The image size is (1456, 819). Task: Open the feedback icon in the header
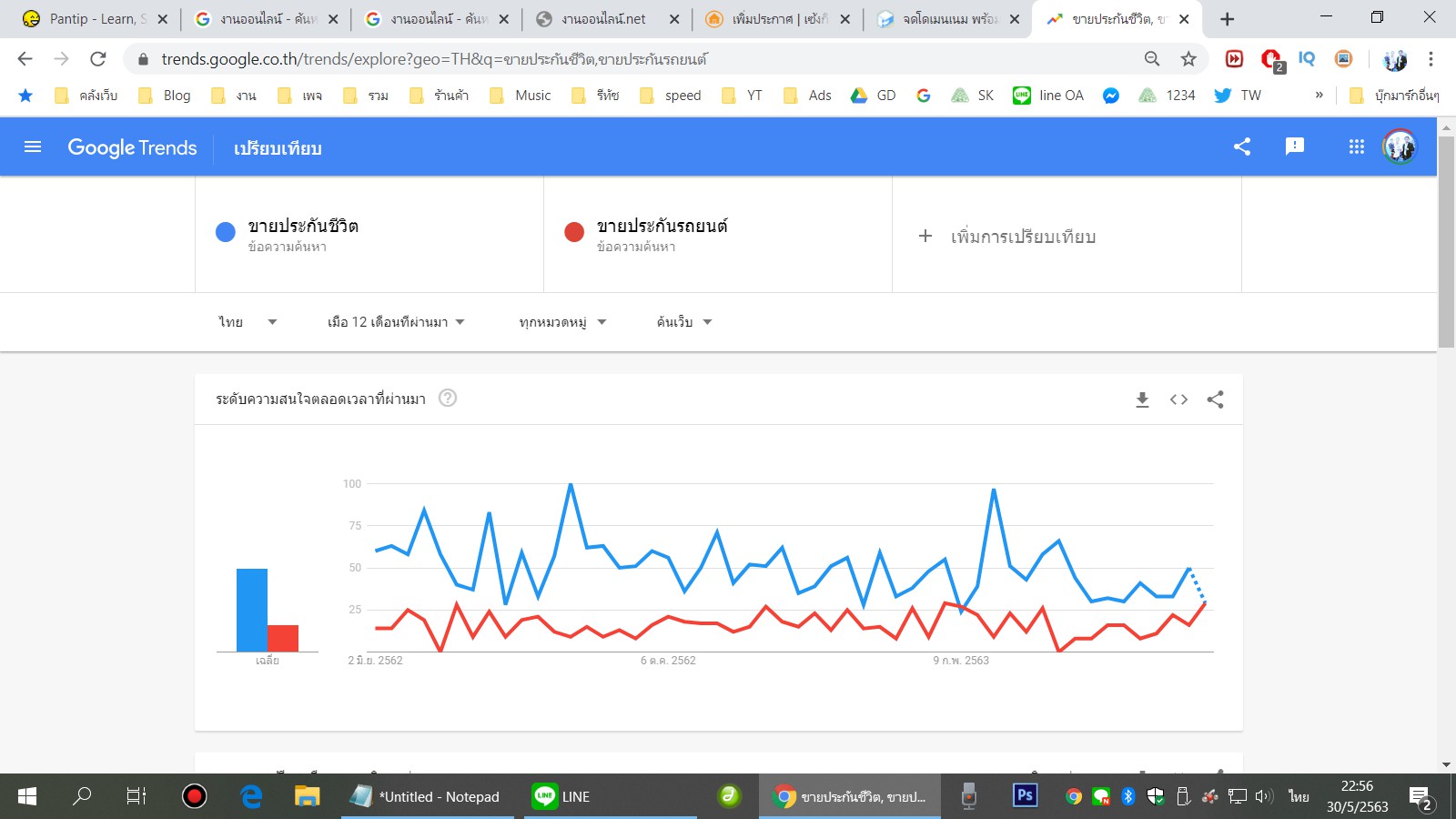[x=1295, y=147]
